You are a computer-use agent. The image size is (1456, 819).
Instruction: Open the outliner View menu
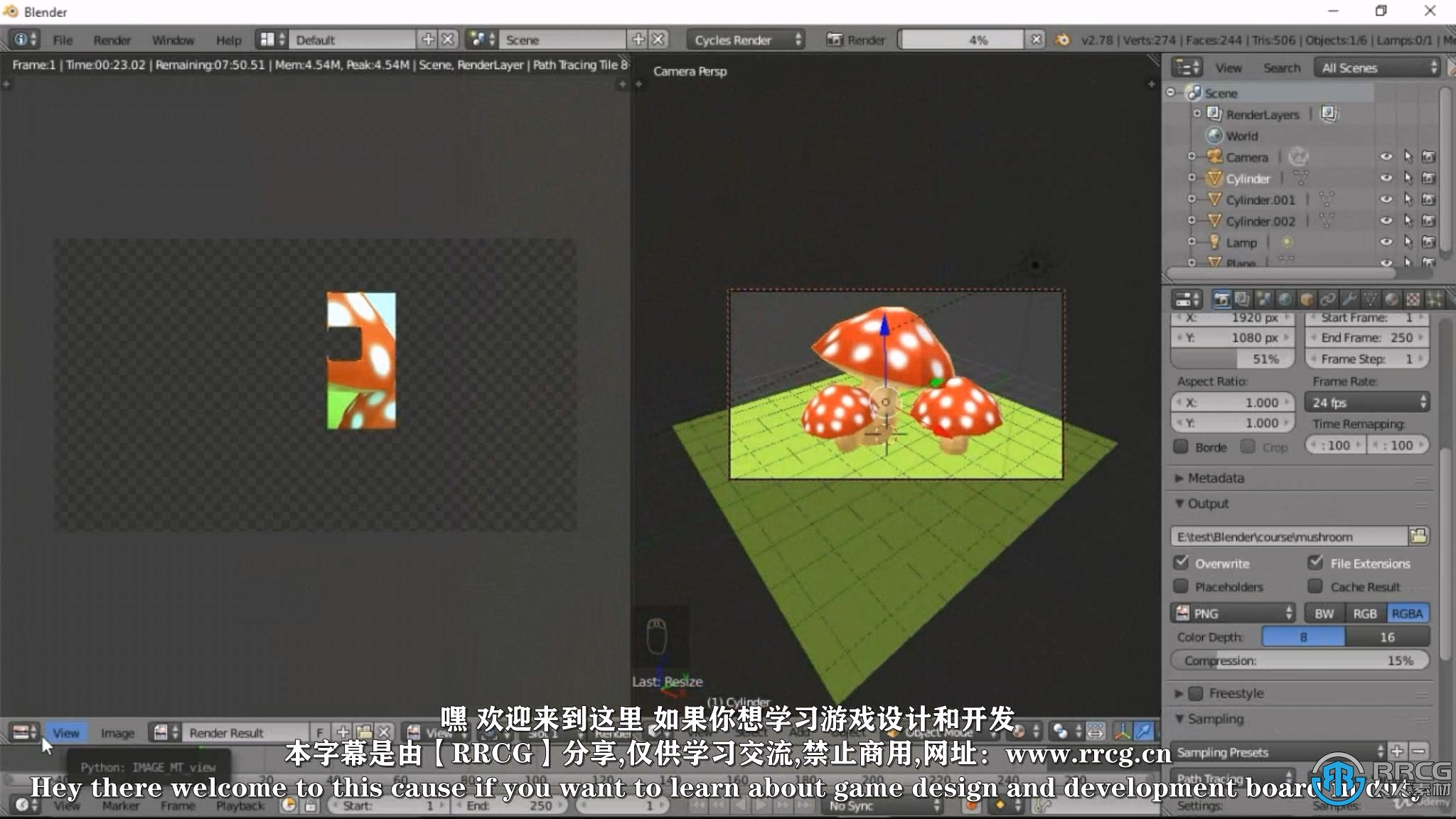click(x=1228, y=68)
